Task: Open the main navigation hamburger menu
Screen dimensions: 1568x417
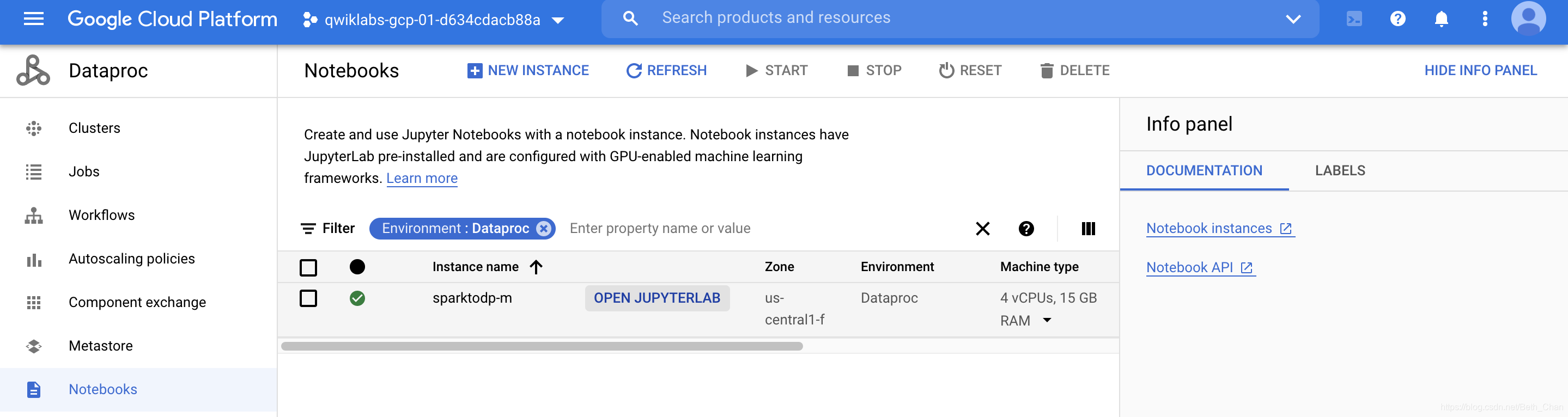Action: pyautogui.click(x=33, y=20)
